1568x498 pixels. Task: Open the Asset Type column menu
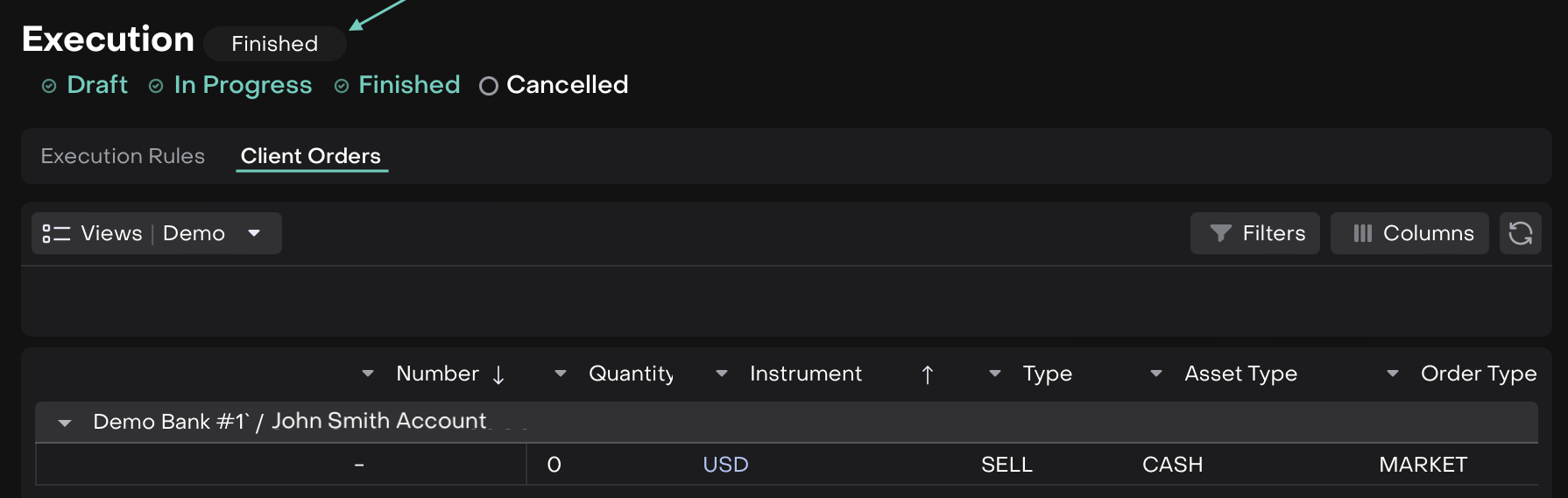coord(1156,373)
